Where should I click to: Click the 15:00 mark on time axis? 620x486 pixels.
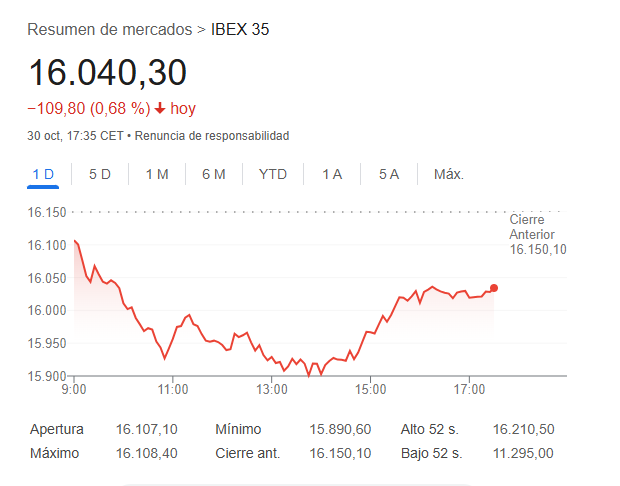370,387
